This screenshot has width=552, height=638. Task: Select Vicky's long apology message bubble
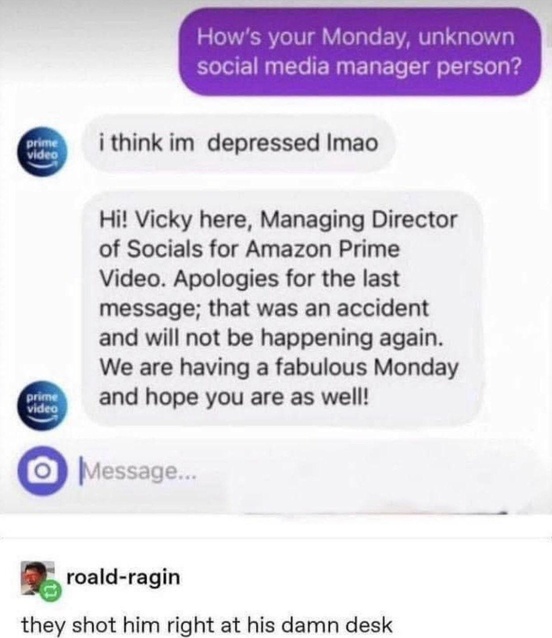coord(283,308)
